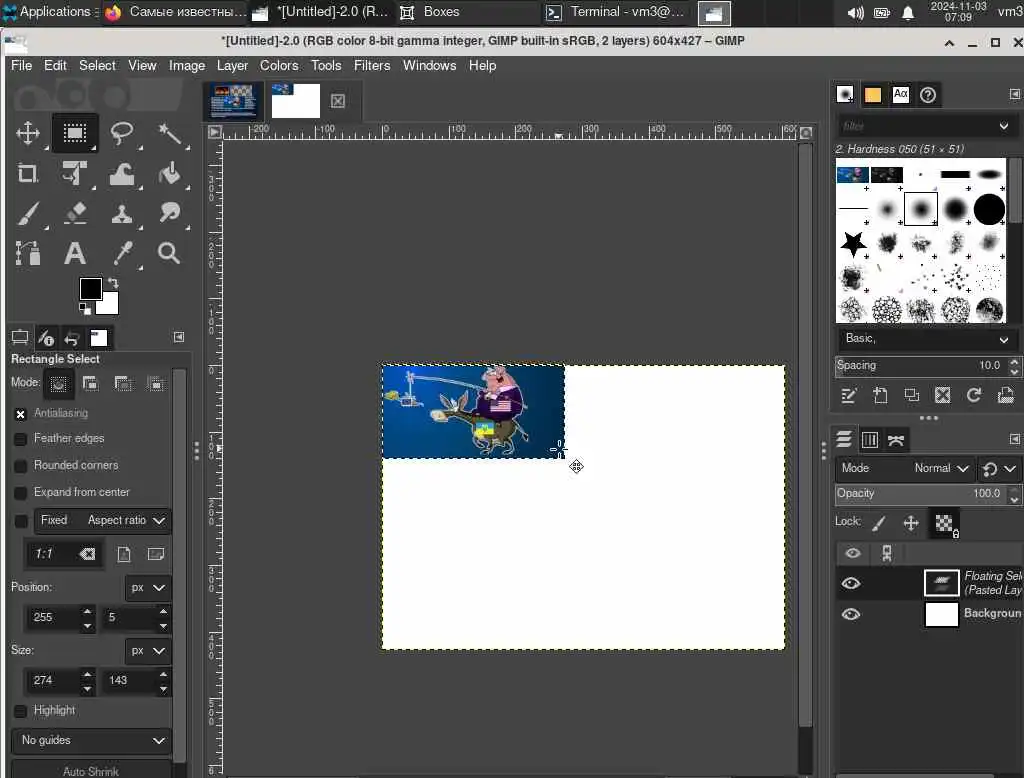The width and height of the screenshot is (1024, 778).
Task: Select the Eraser tool
Action: (74, 214)
